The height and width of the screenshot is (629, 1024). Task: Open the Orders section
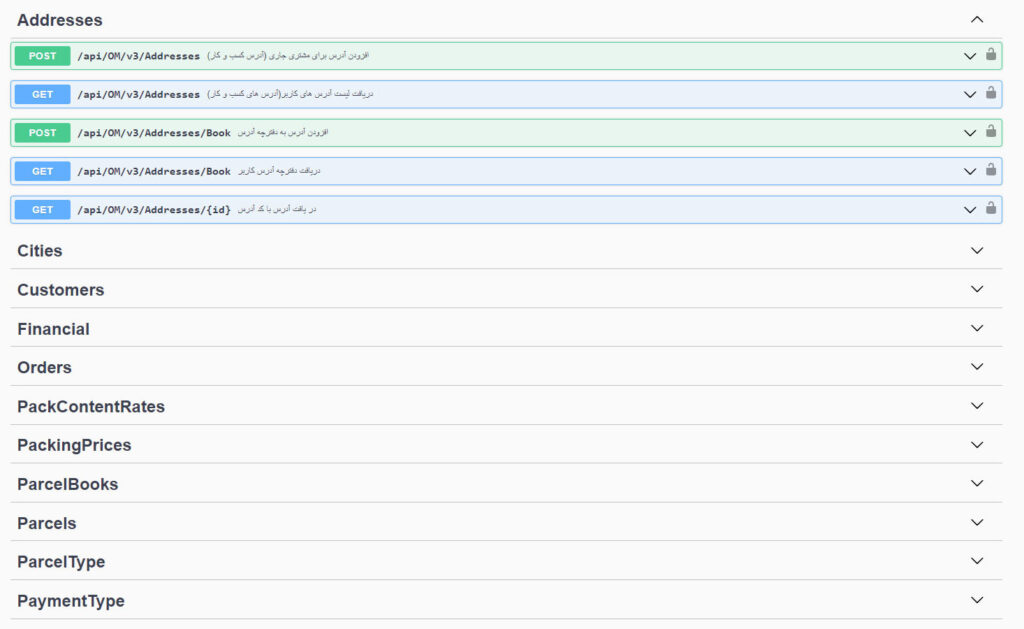coord(976,366)
